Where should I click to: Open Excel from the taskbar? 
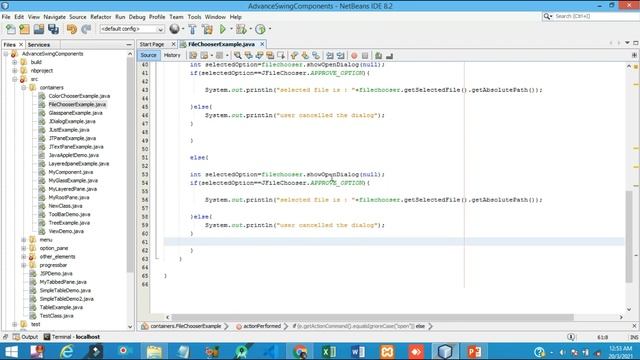329,351
